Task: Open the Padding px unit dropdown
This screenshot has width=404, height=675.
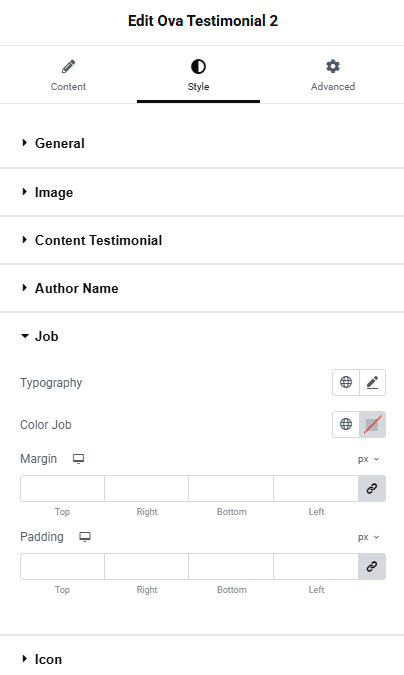Action: [369, 537]
